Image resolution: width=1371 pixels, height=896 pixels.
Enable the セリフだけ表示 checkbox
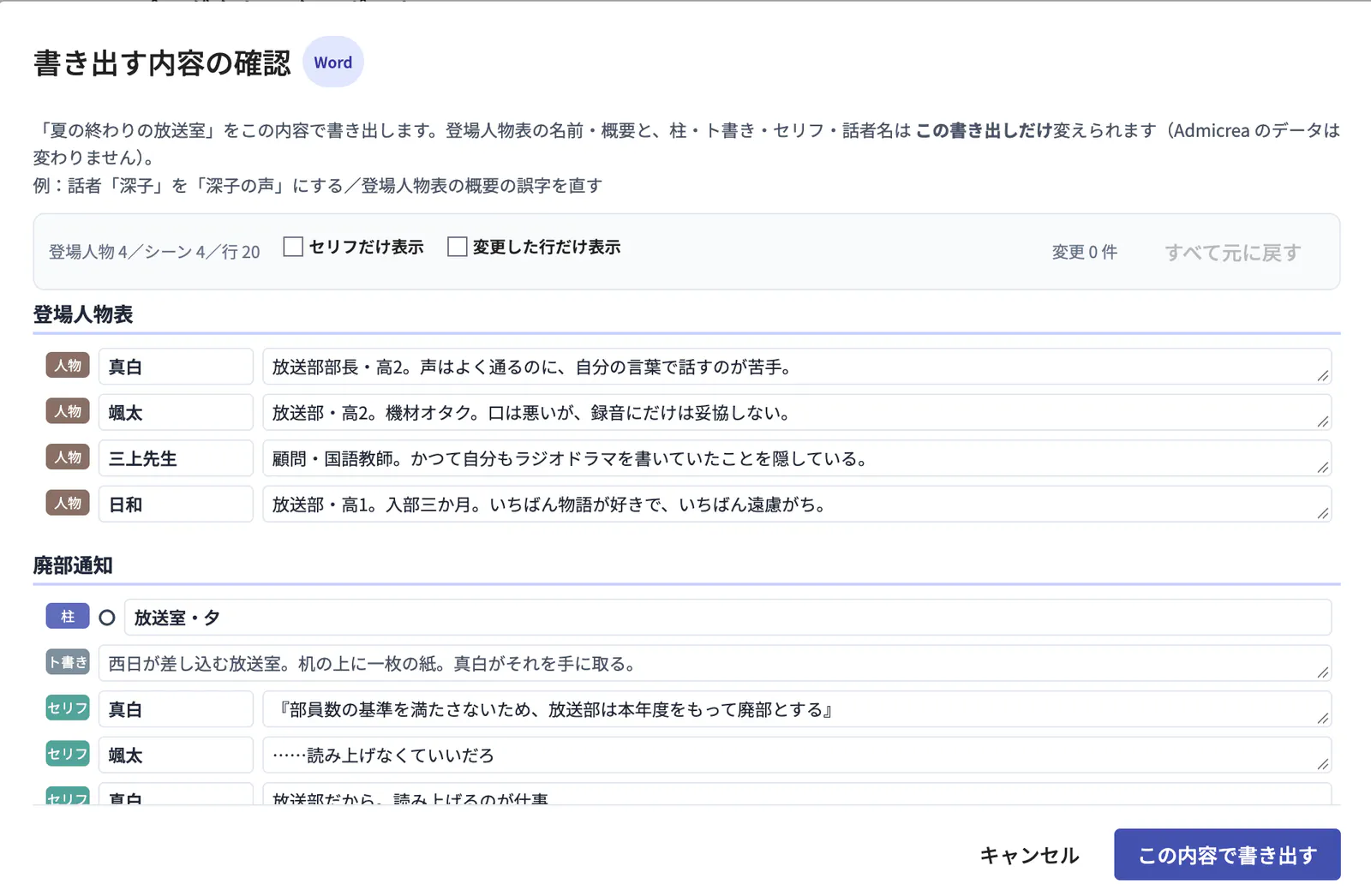[293, 247]
